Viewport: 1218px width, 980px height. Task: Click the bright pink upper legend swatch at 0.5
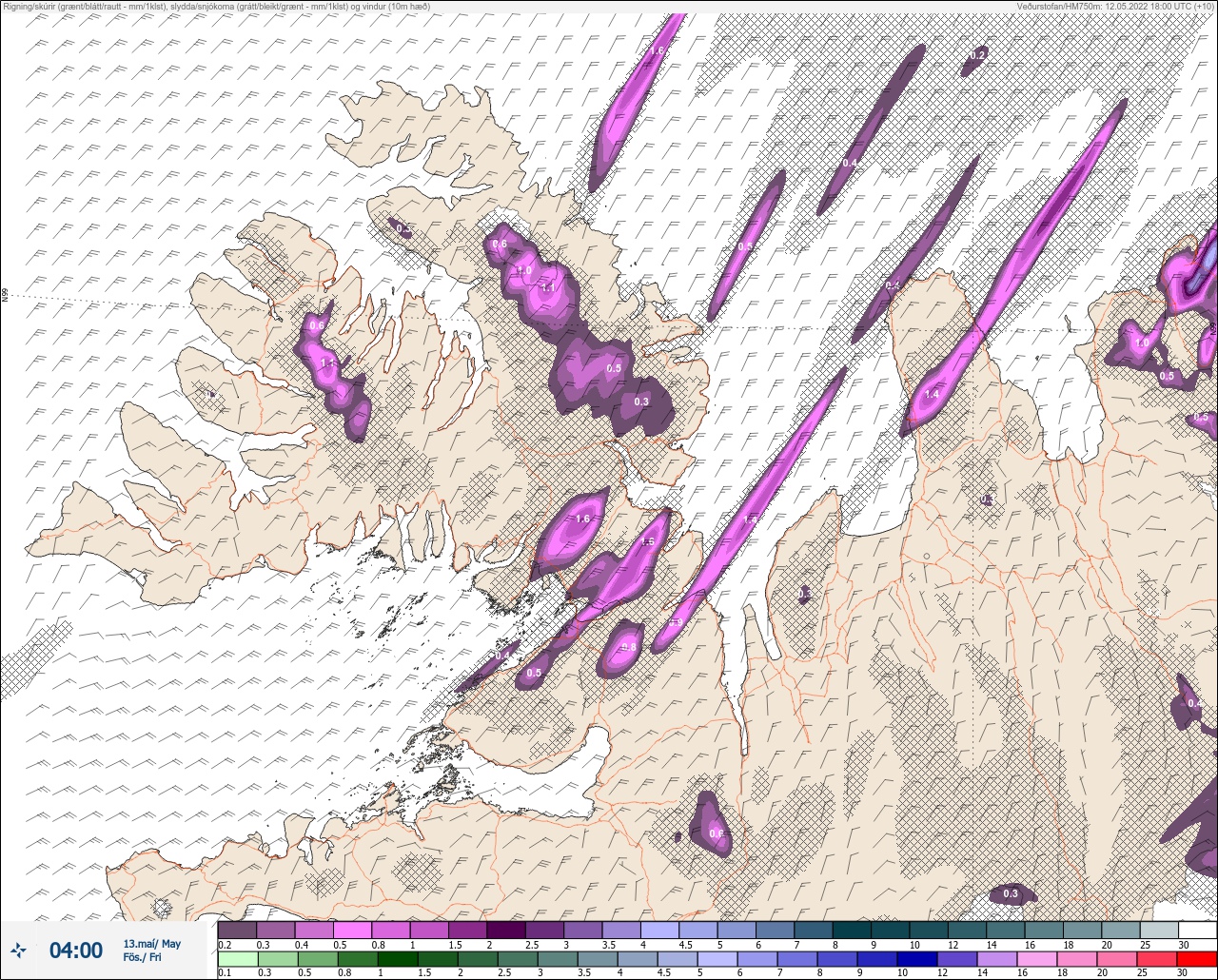[x=352, y=930]
